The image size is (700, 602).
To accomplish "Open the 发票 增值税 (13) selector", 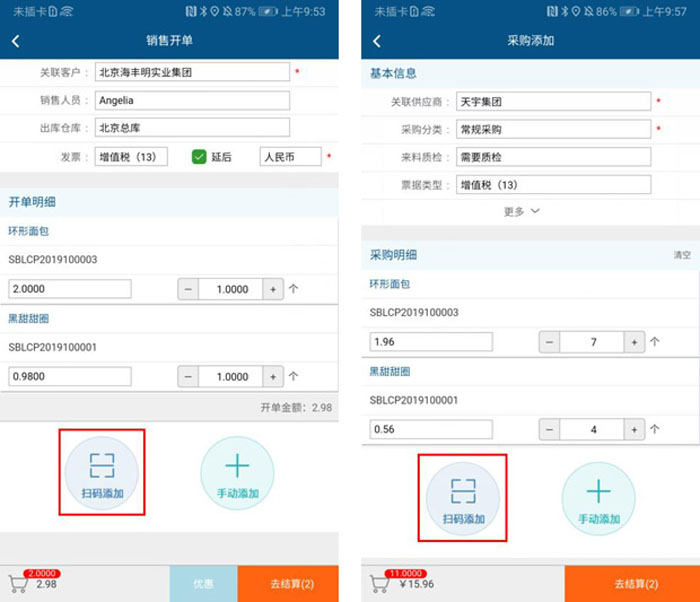I will coord(131,157).
